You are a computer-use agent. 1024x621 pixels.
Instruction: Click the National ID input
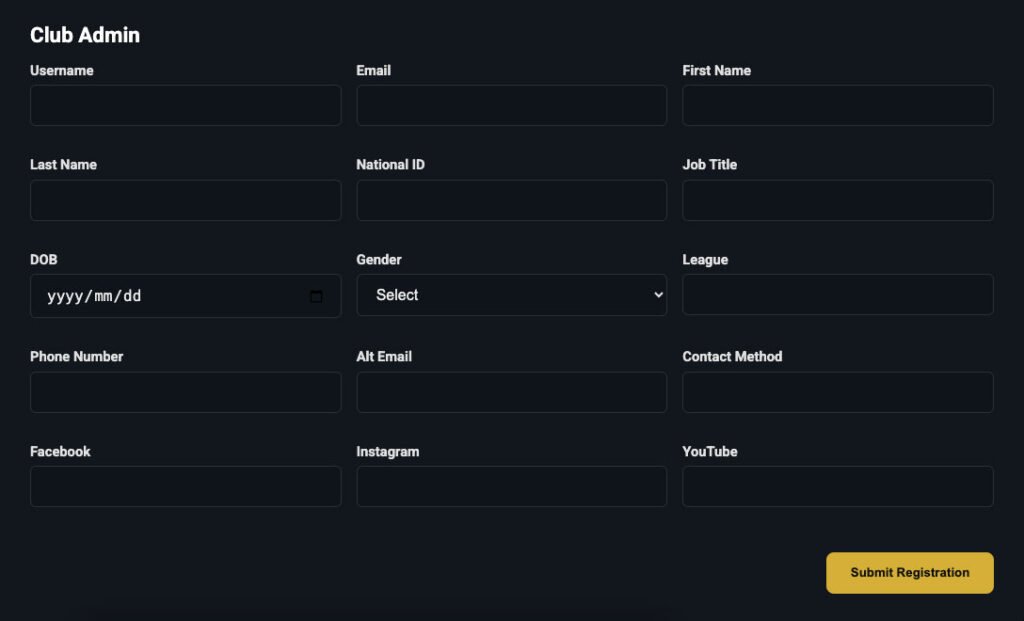pos(511,200)
